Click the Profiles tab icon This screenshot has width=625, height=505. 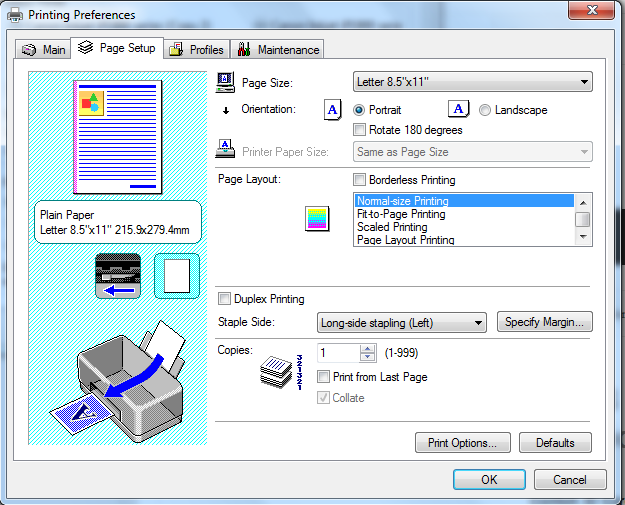tap(176, 49)
